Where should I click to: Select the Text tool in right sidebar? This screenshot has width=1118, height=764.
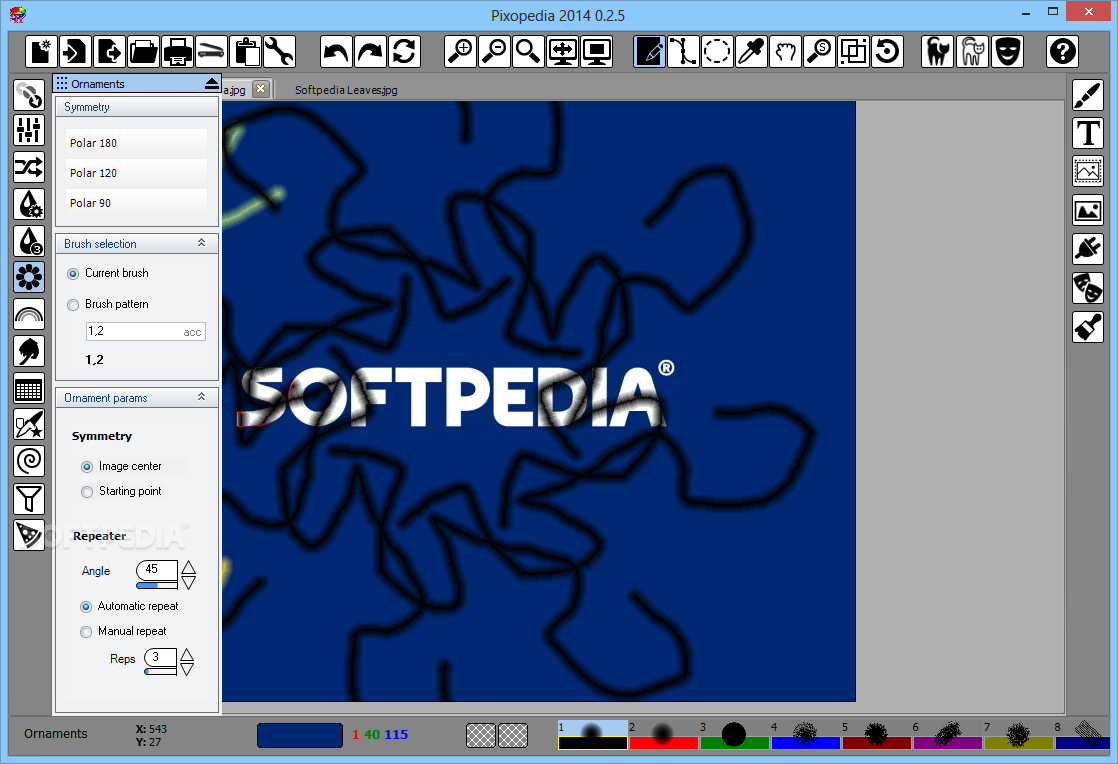pos(1088,133)
